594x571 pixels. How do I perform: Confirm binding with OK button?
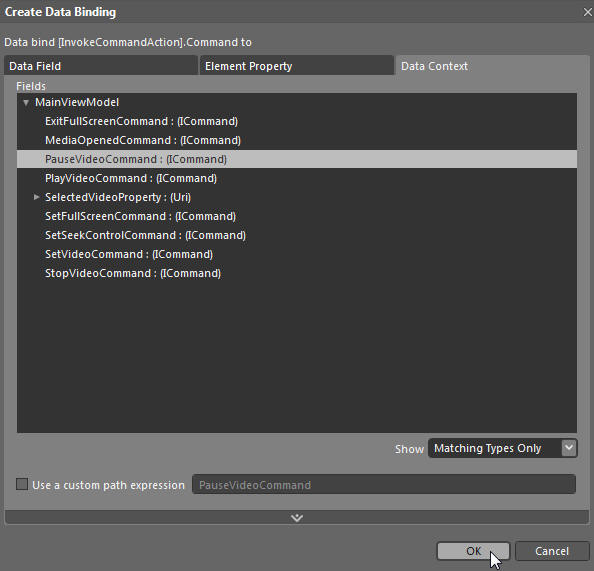[x=473, y=551]
